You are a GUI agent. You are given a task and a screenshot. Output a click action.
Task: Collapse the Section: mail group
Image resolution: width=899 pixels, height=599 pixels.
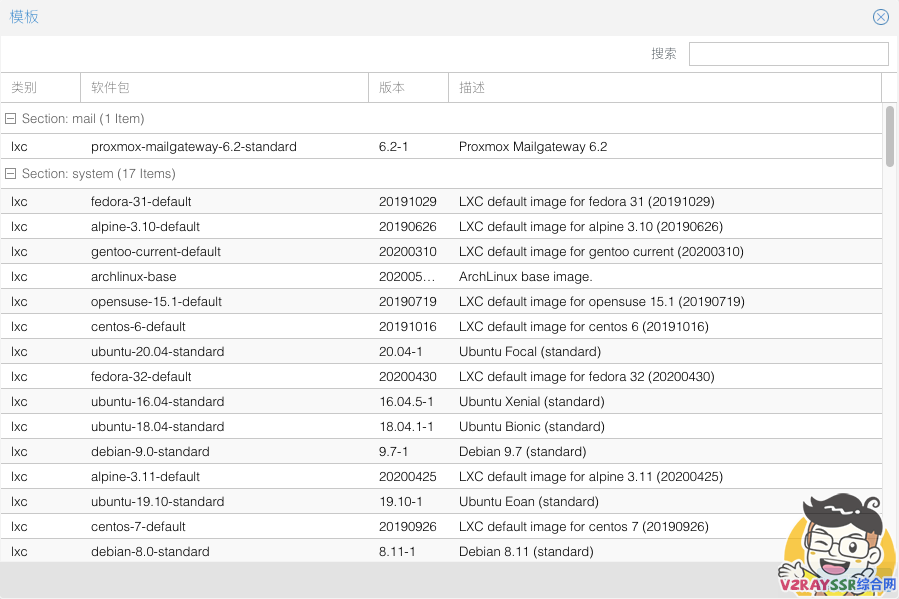tap(11, 119)
